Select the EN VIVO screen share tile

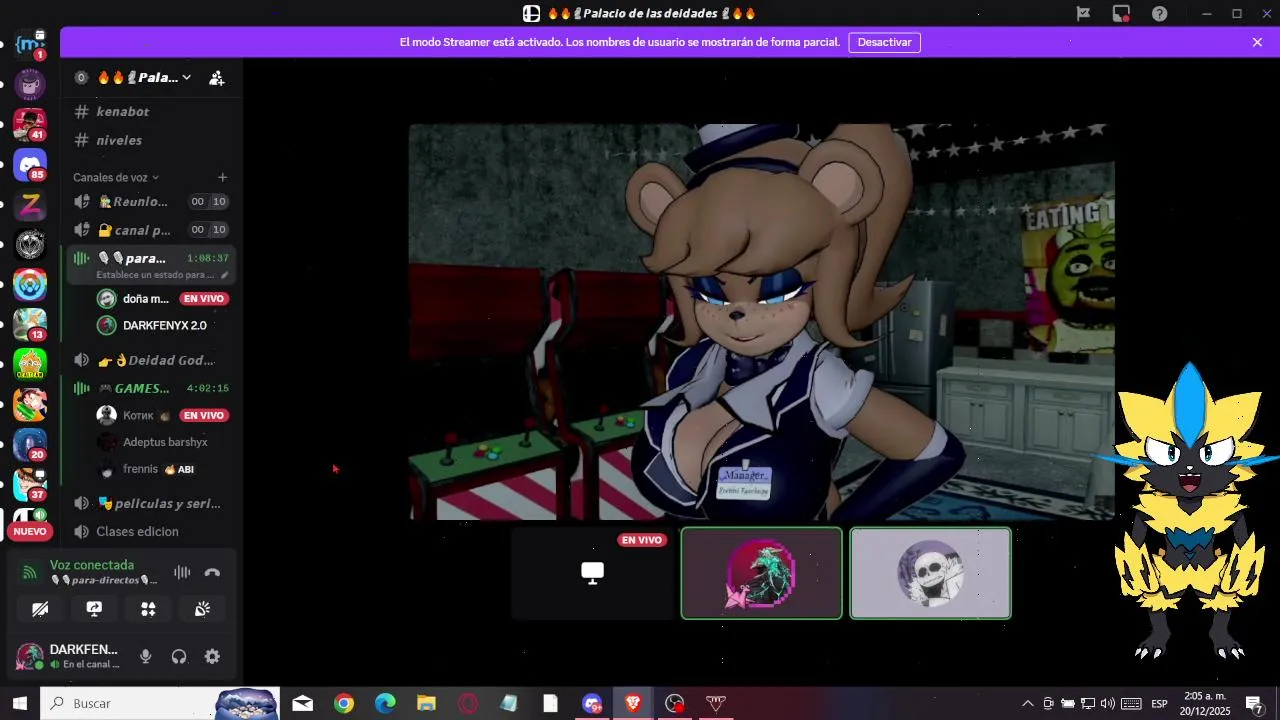click(x=593, y=573)
